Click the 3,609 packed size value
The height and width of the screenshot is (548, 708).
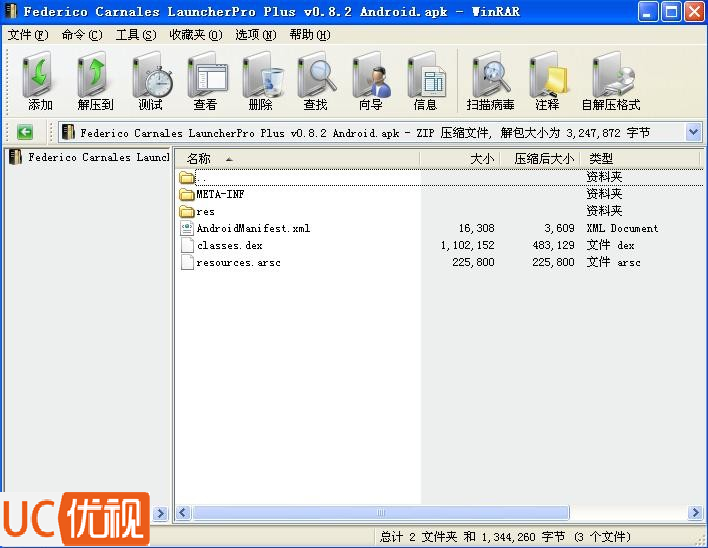click(559, 228)
